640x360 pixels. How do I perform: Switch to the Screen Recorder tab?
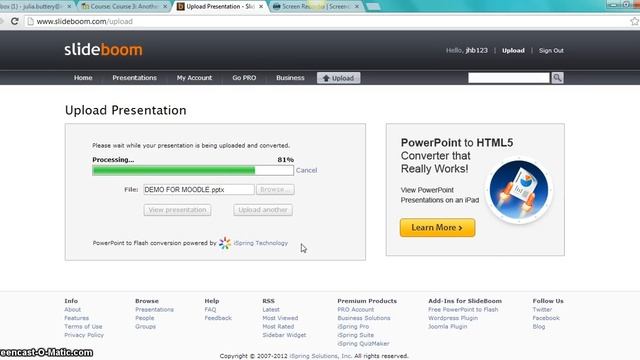[x=316, y=7]
